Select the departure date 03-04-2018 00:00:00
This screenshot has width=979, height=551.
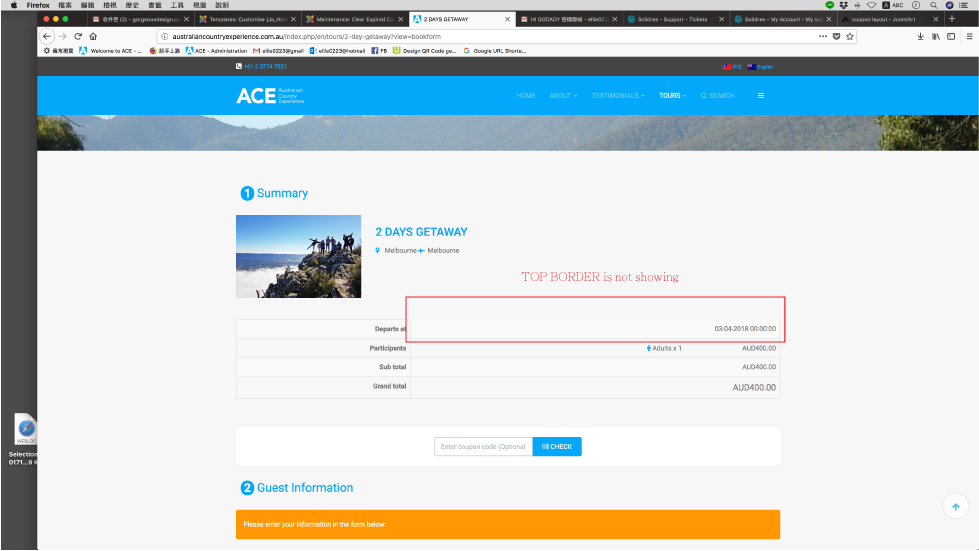pyautogui.click(x=745, y=328)
